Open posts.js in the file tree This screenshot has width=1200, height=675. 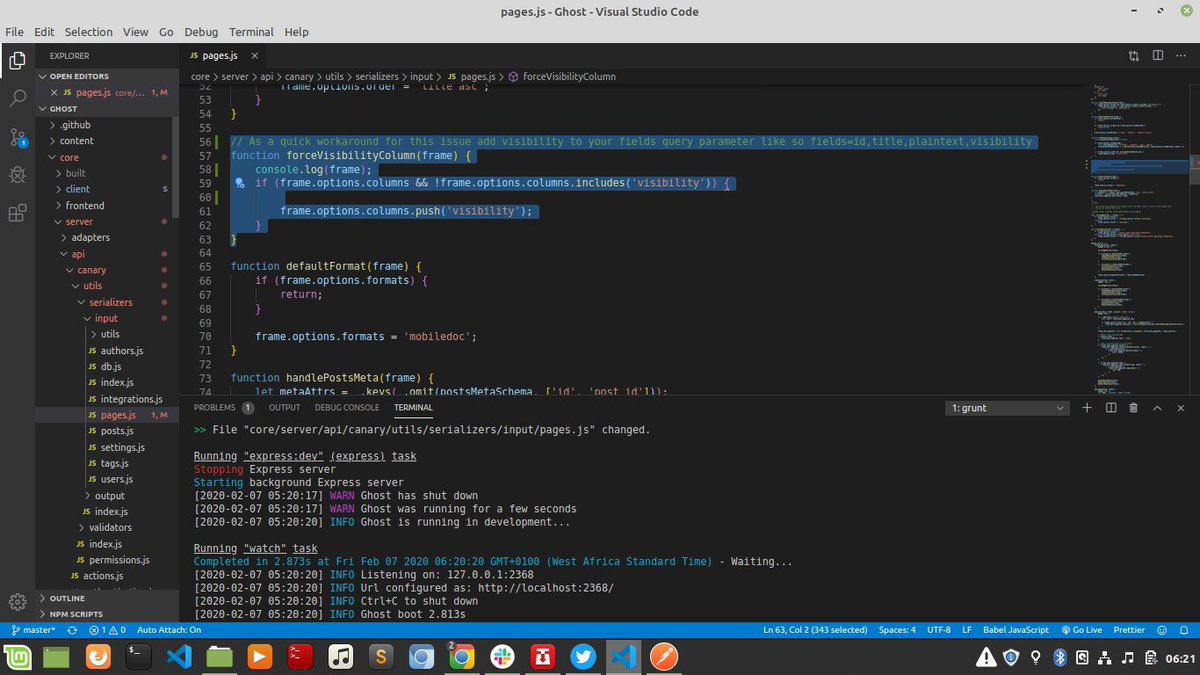coord(117,430)
